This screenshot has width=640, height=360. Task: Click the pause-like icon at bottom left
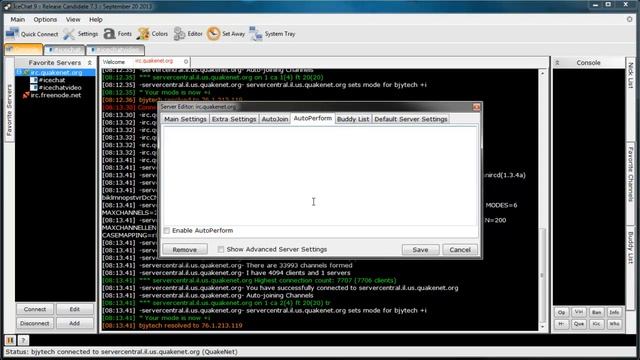(x=10, y=340)
